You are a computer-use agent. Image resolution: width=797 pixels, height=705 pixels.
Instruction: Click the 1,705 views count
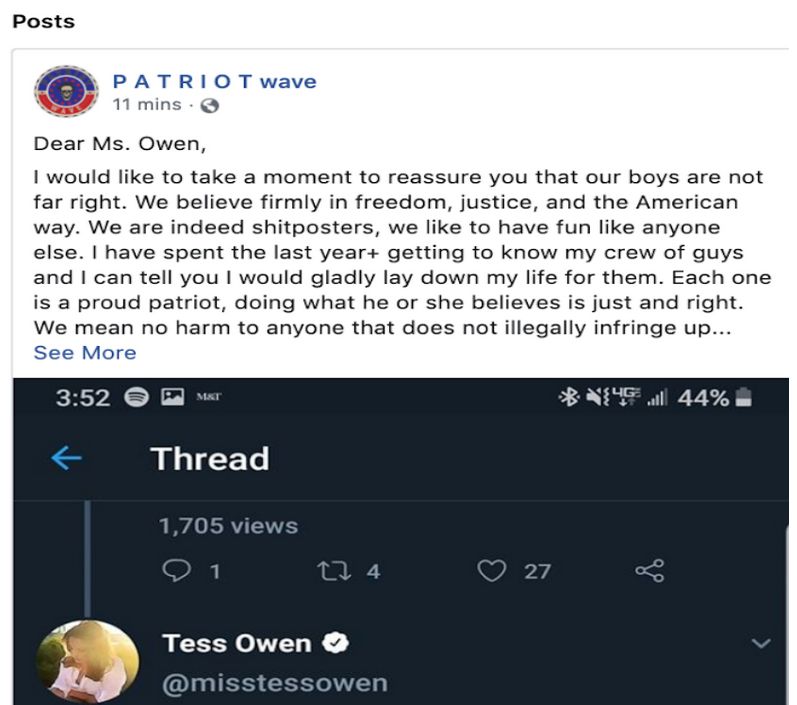coord(228,526)
